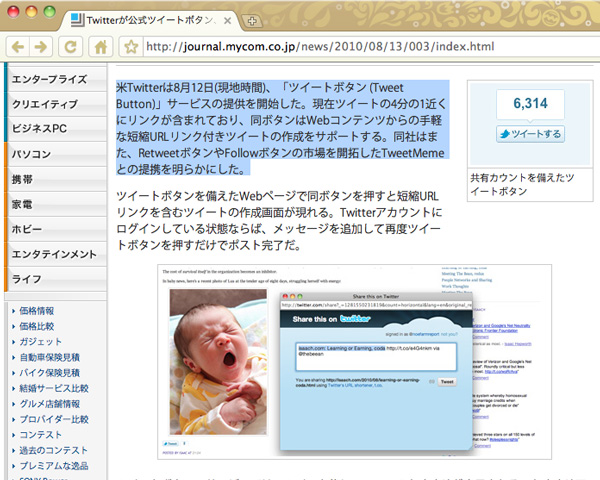
Task: Click the 共有カウントを備えたツイートボタン caption
Action: (522, 184)
